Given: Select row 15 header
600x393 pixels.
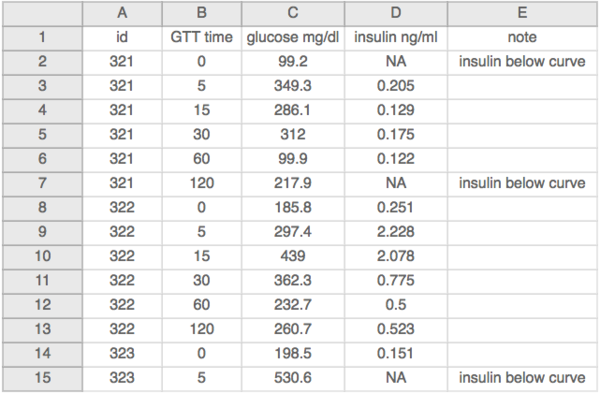Looking at the screenshot, I should coord(42,378).
